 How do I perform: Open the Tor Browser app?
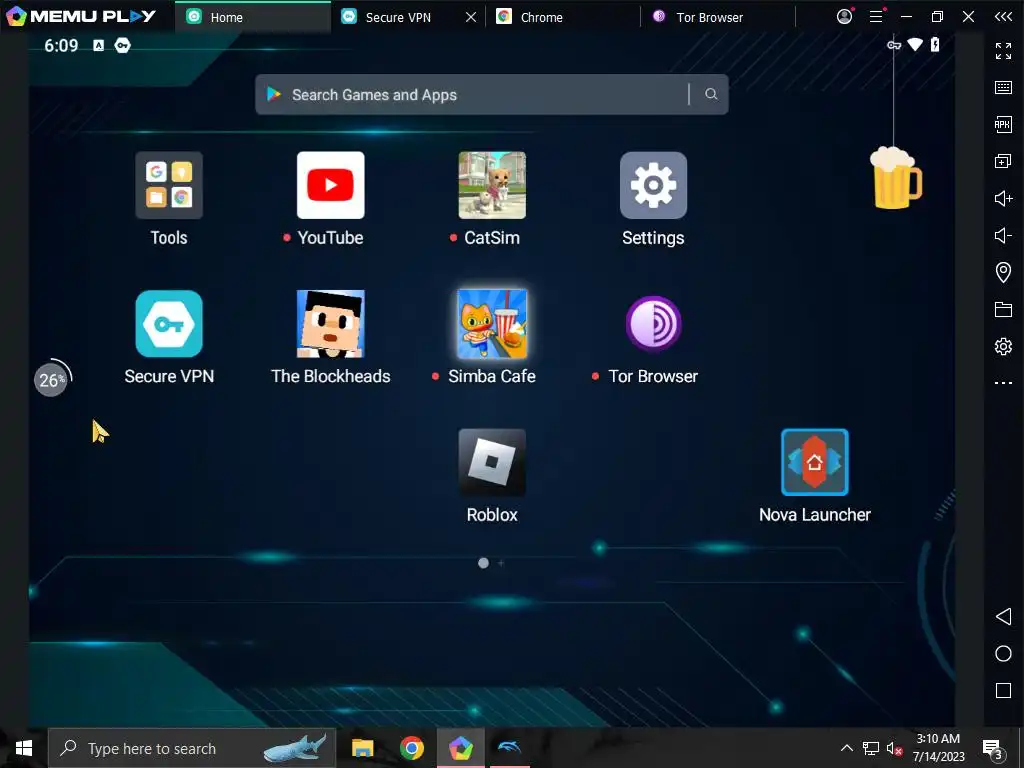[653, 324]
